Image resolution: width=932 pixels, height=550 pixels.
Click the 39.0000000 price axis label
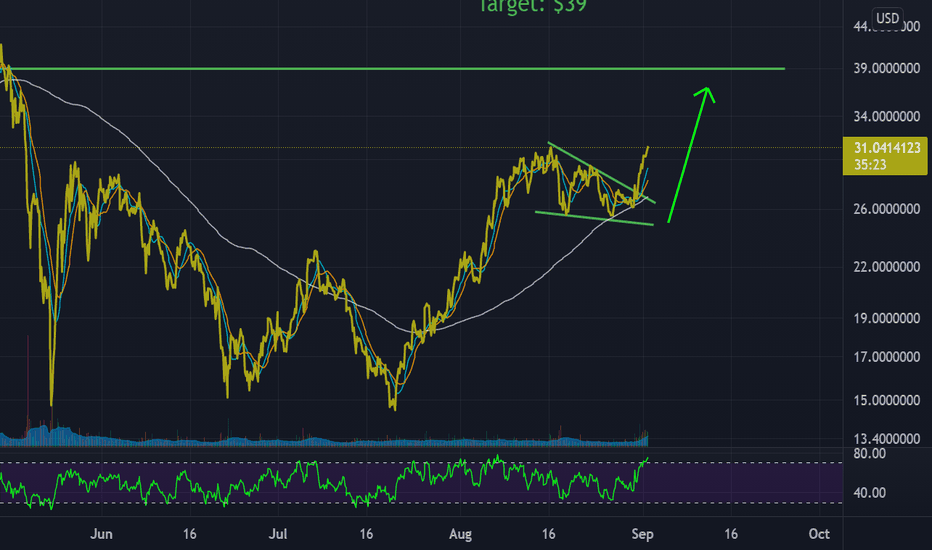coord(887,68)
